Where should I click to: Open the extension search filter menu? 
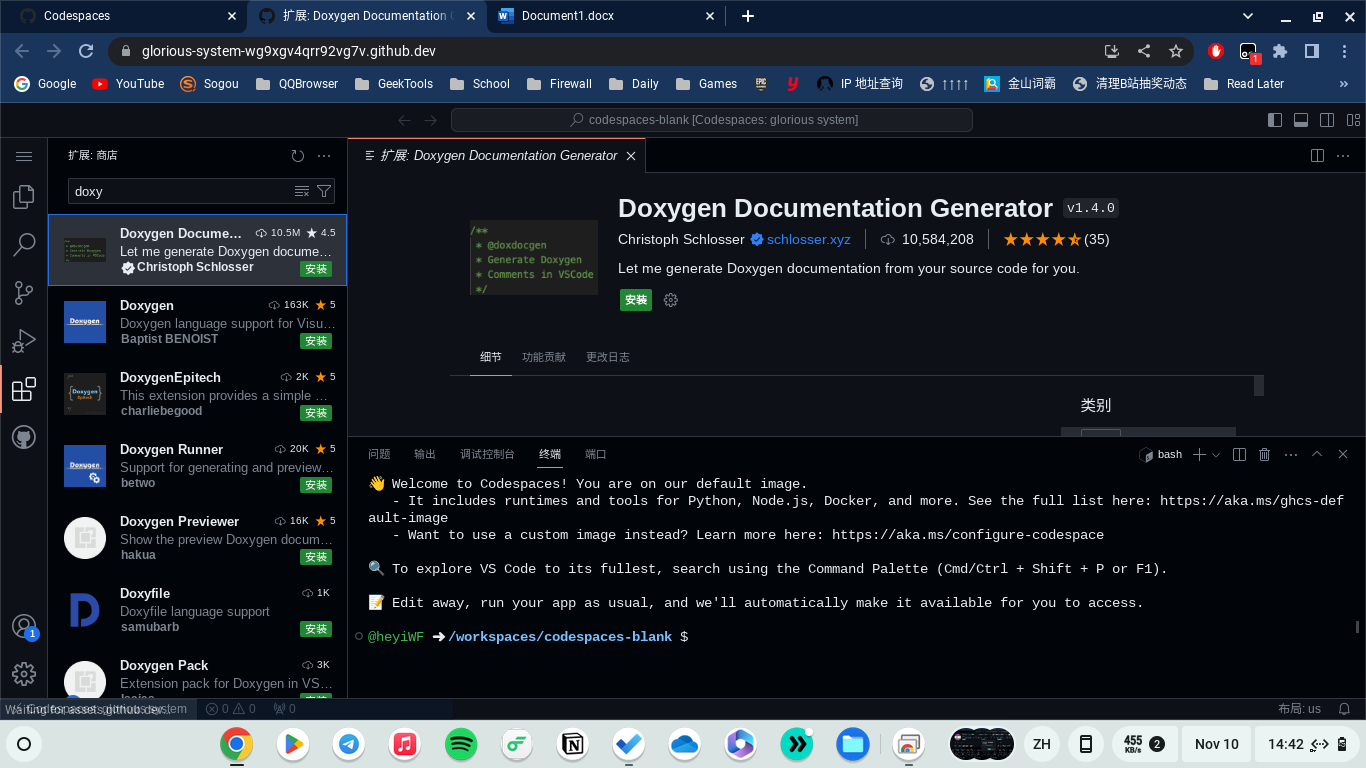coord(324,191)
